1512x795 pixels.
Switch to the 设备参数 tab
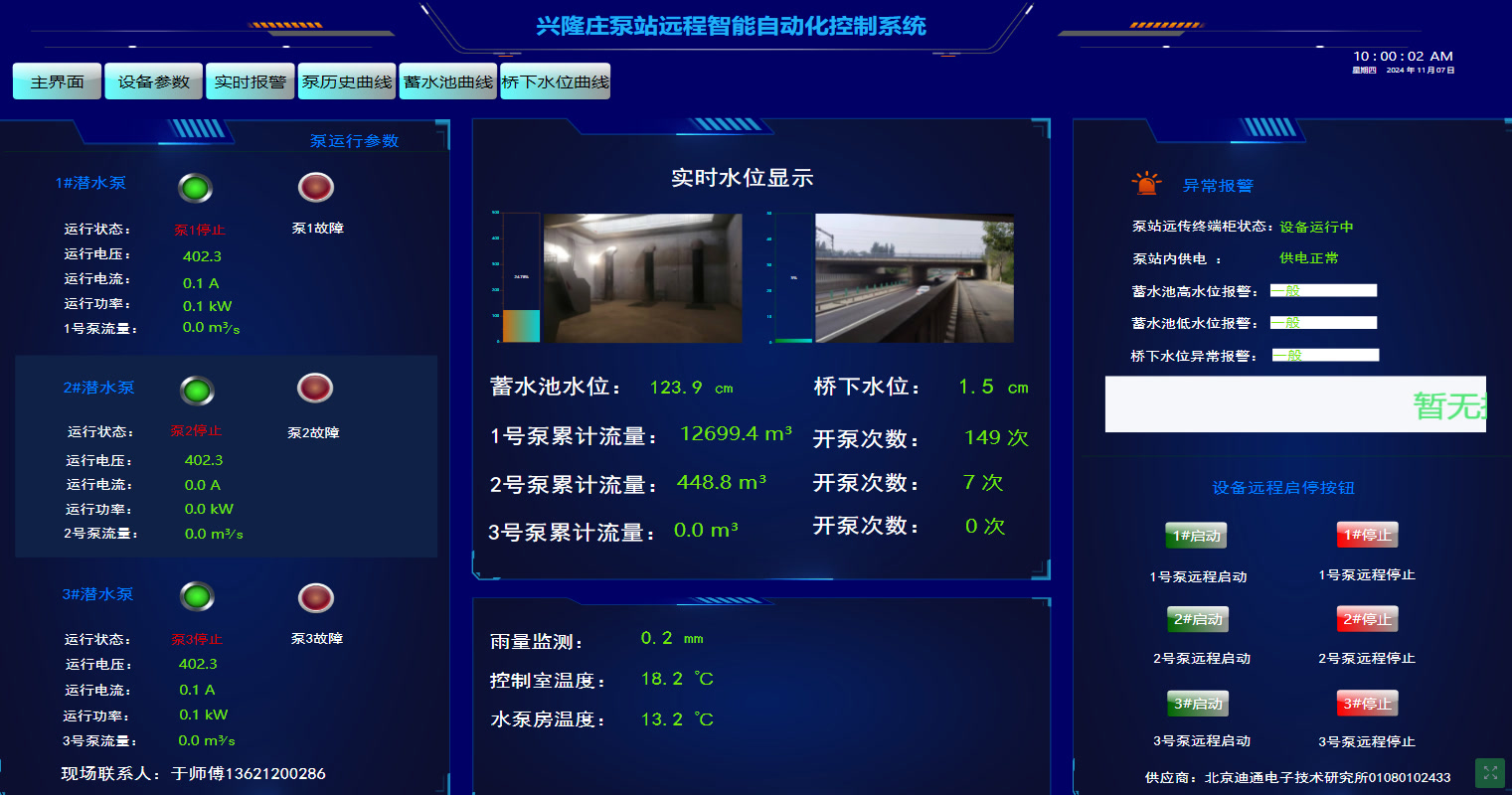click(x=153, y=81)
